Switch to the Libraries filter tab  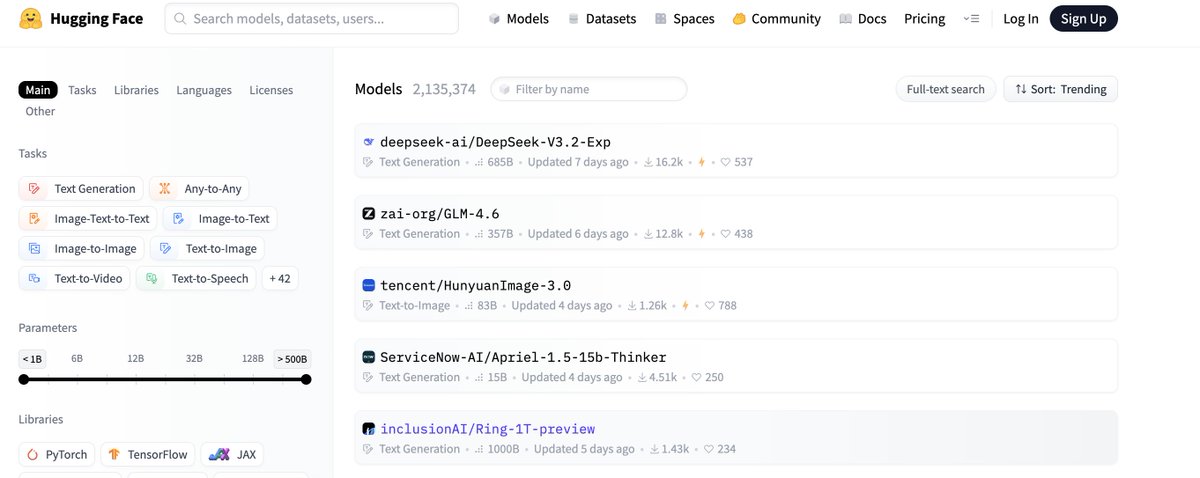(136, 90)
